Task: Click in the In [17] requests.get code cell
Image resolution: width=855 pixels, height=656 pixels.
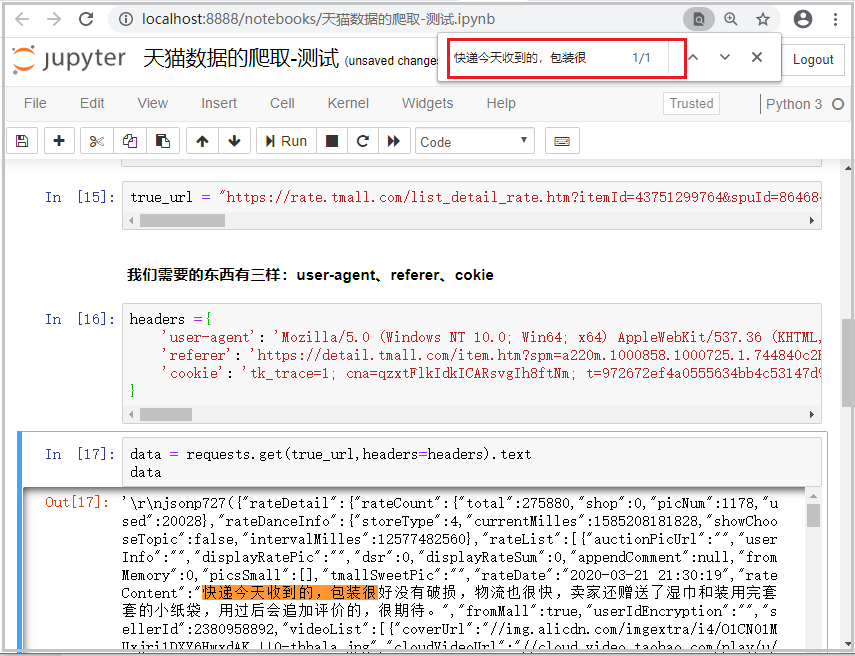Action: (472, 462)
